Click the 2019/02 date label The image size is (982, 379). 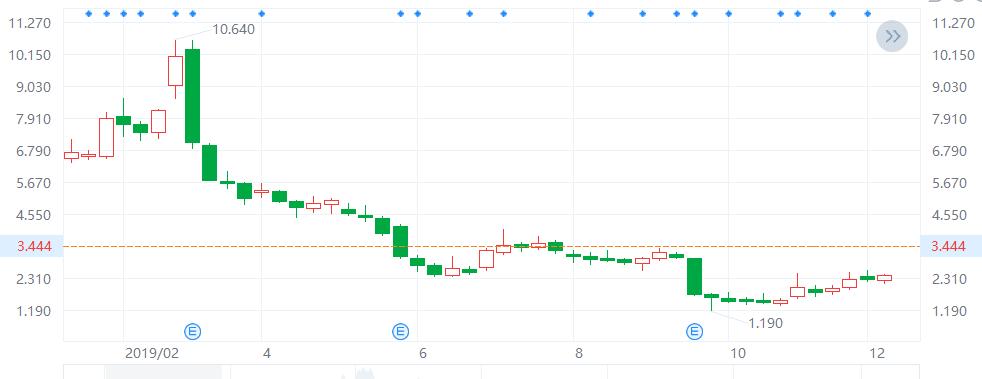(x=152, y=353)
